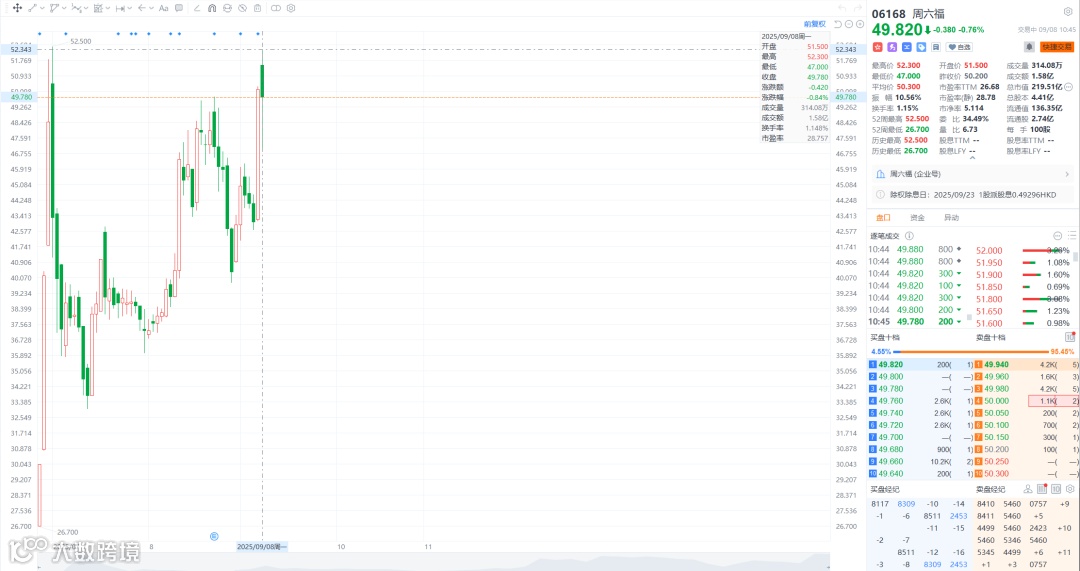Screen dimensions: 1080x571
Task: Toggle the lock drawings tool
Action: point(227,8)
